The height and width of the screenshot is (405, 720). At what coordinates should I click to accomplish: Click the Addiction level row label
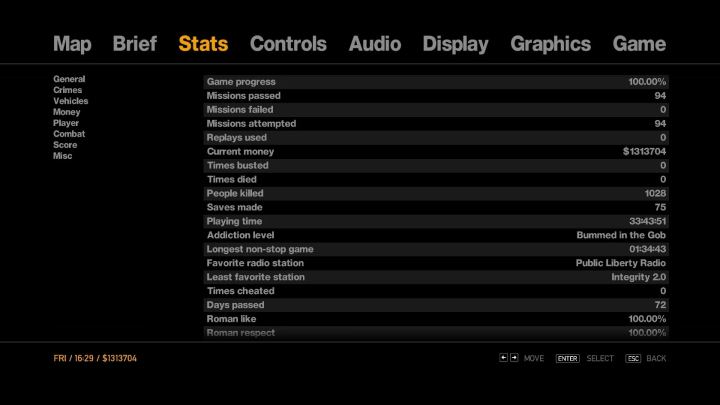pyautogui.click(x=240, y=235)
